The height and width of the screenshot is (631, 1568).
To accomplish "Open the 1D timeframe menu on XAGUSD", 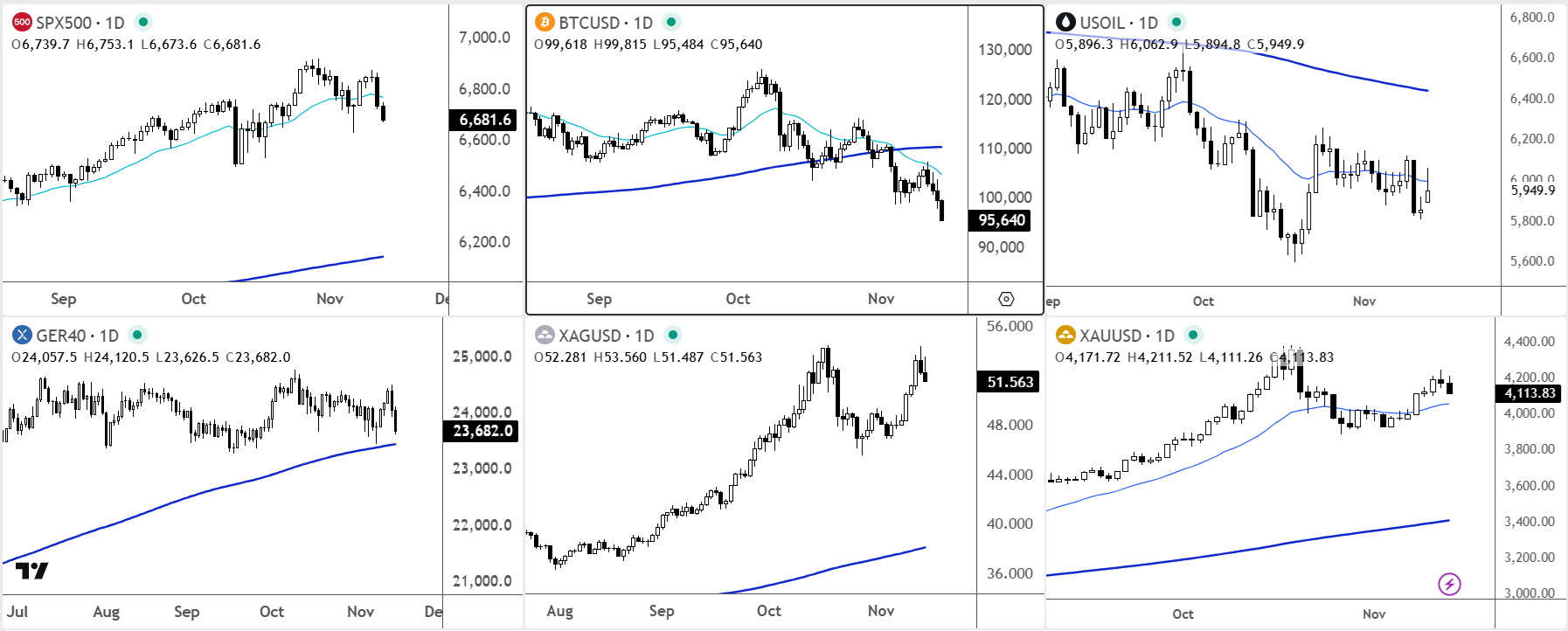I will point(642,336).
